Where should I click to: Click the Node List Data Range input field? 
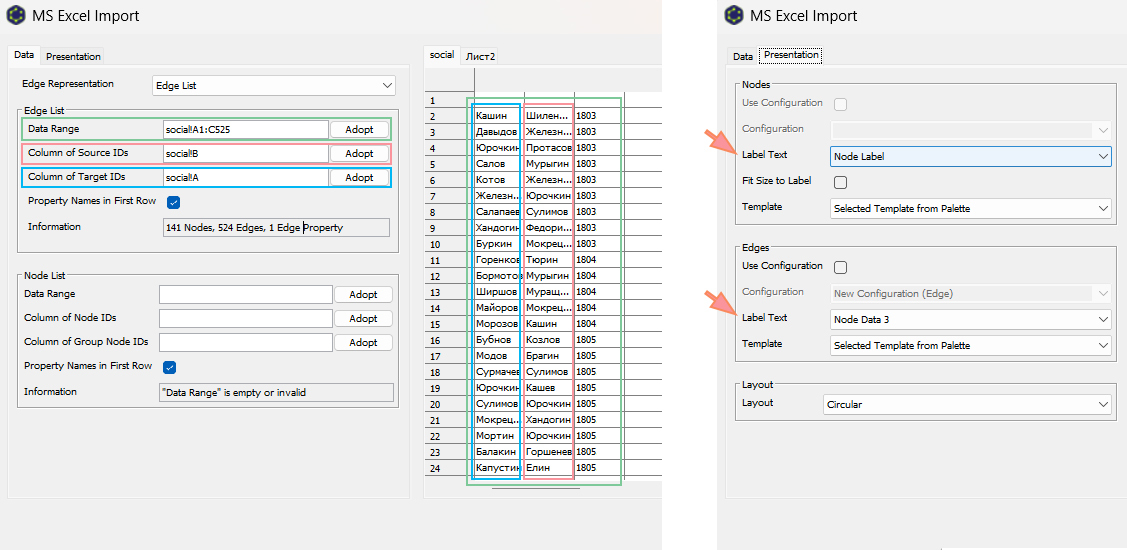(x=245, y=294)
